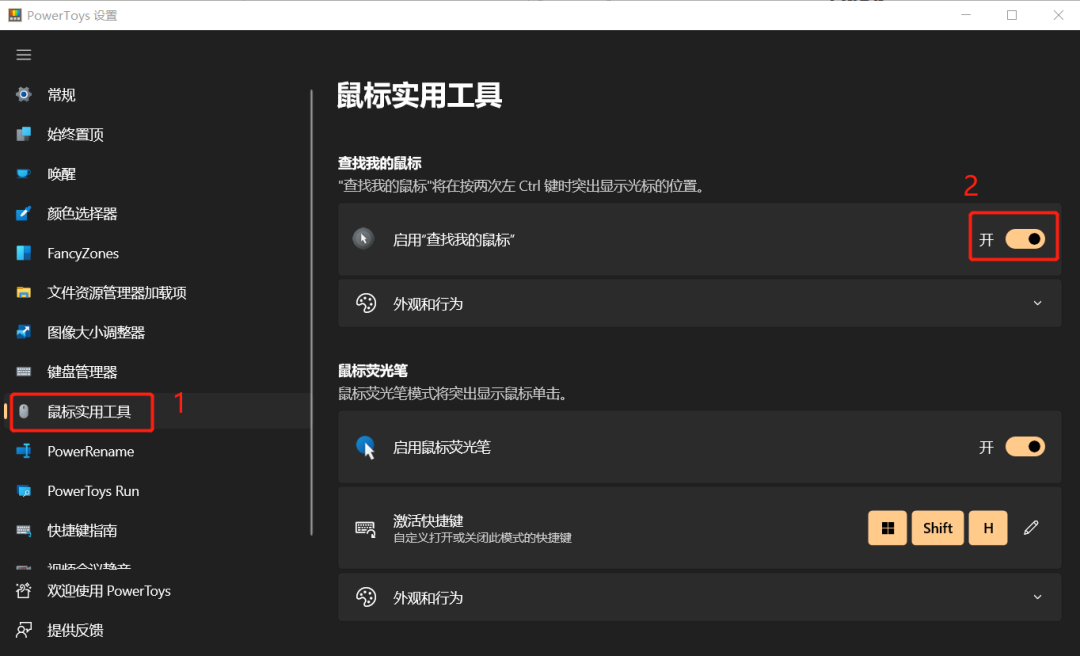Maximize the PowerToys 设置 window
The height and width of the screenshot is (656, 1080).
1012,14
